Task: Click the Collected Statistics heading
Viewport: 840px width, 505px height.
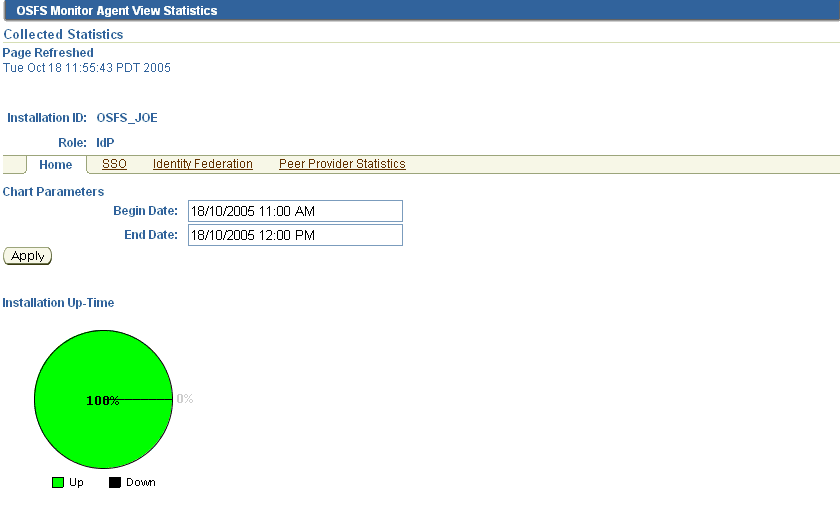Action: pyautogui.click(x=63, y=34)
